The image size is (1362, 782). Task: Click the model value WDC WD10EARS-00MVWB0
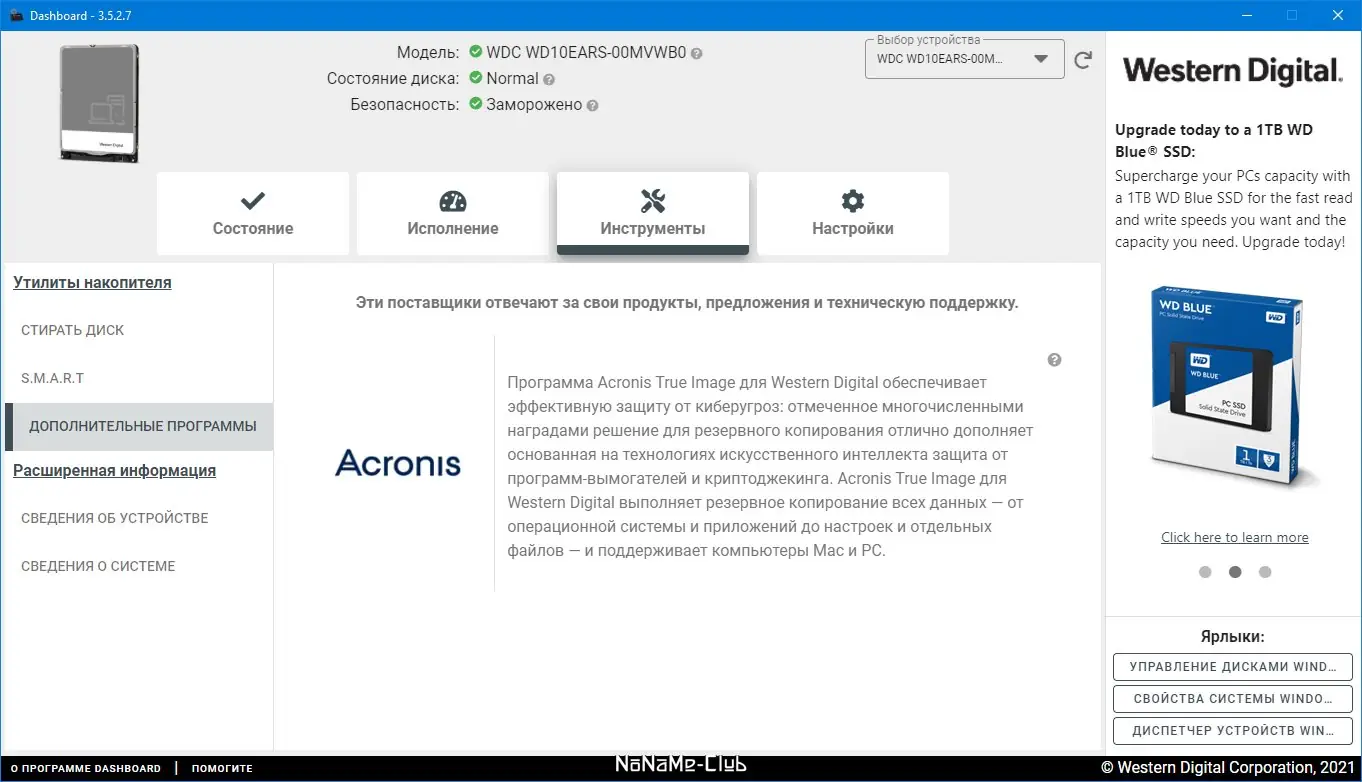[586, 53]
